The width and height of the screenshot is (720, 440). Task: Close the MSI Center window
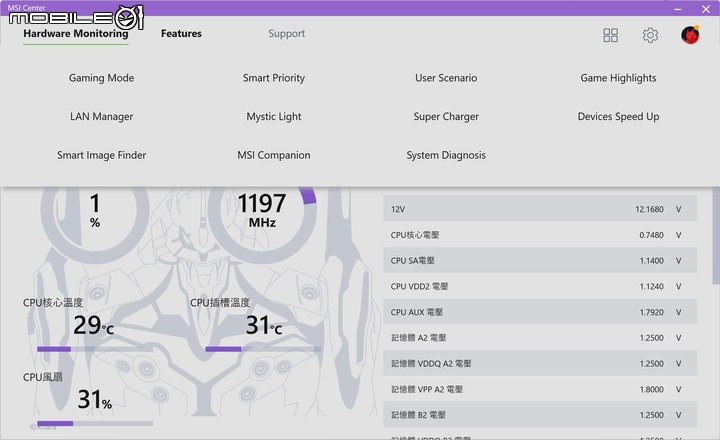(706, 9)
